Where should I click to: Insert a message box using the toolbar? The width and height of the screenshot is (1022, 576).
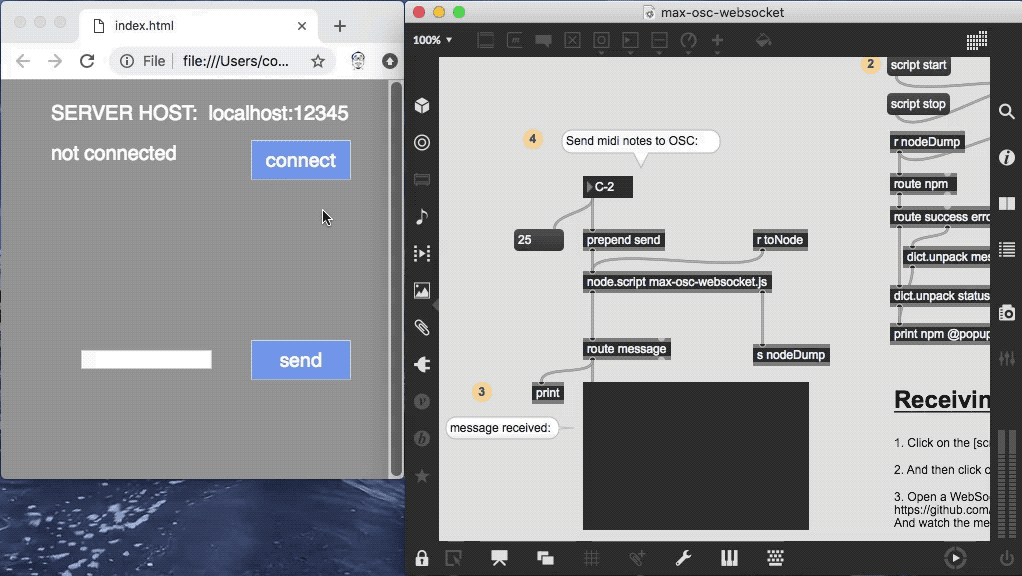[x=515, y=40]
